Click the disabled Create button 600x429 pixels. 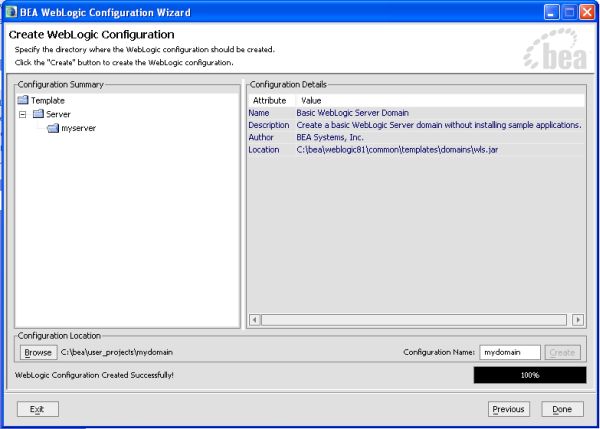[x=562, y=352]
